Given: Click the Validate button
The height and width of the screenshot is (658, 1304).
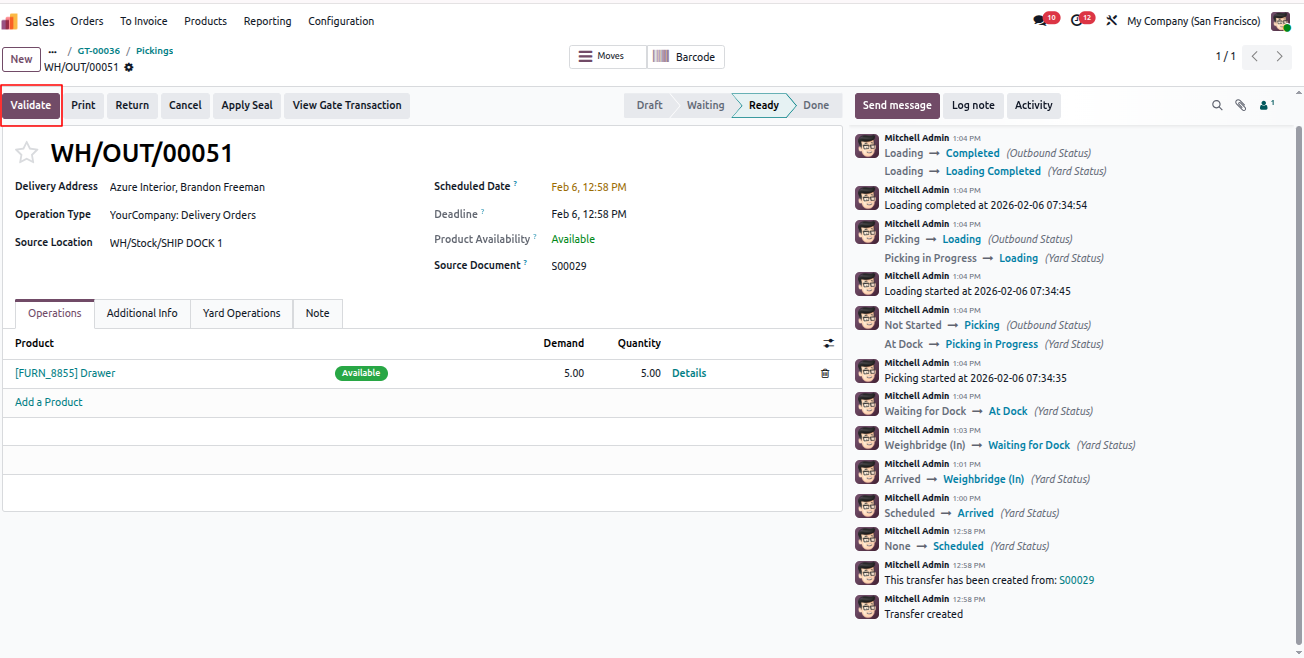Looking at the screenshot, I should [31, 105].
